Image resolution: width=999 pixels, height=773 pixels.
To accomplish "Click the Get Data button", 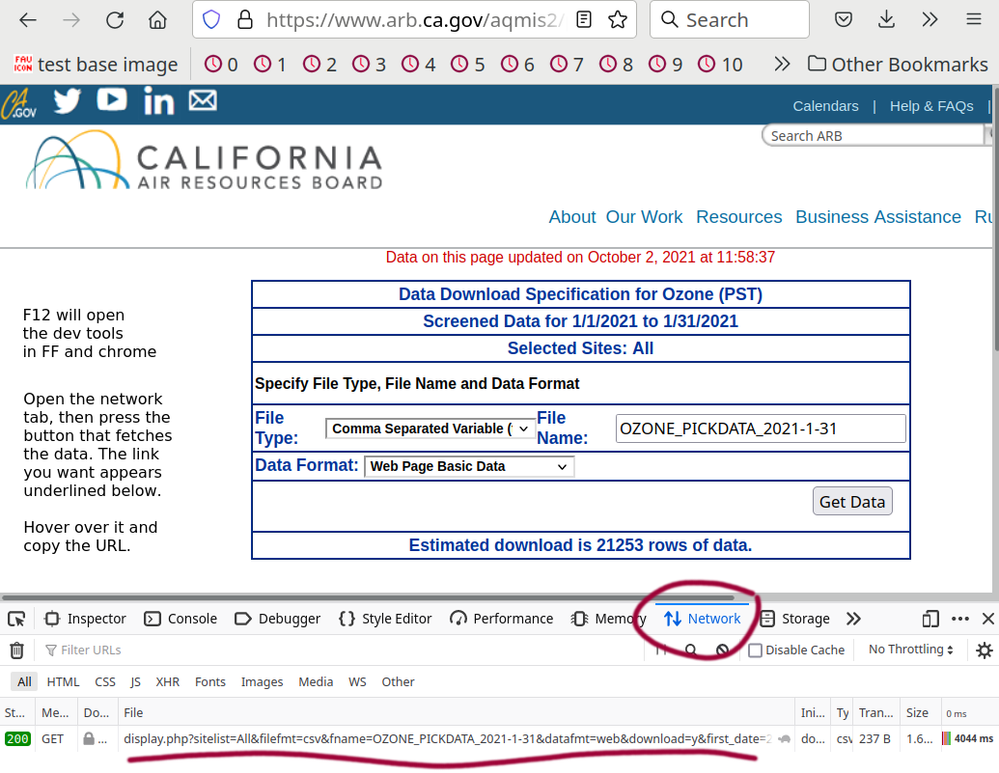I will tap(852, 502).
